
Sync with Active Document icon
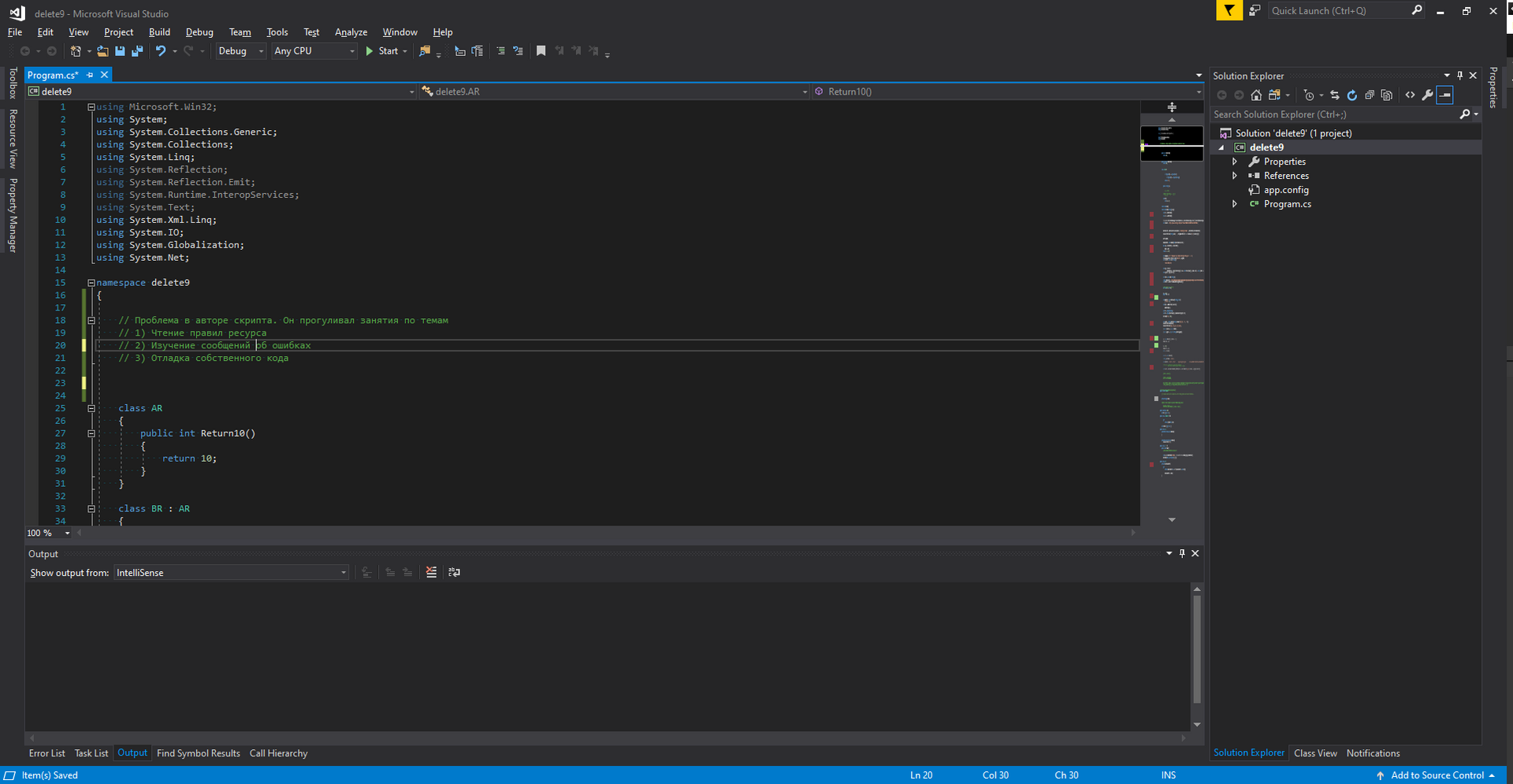[1335, 95]
